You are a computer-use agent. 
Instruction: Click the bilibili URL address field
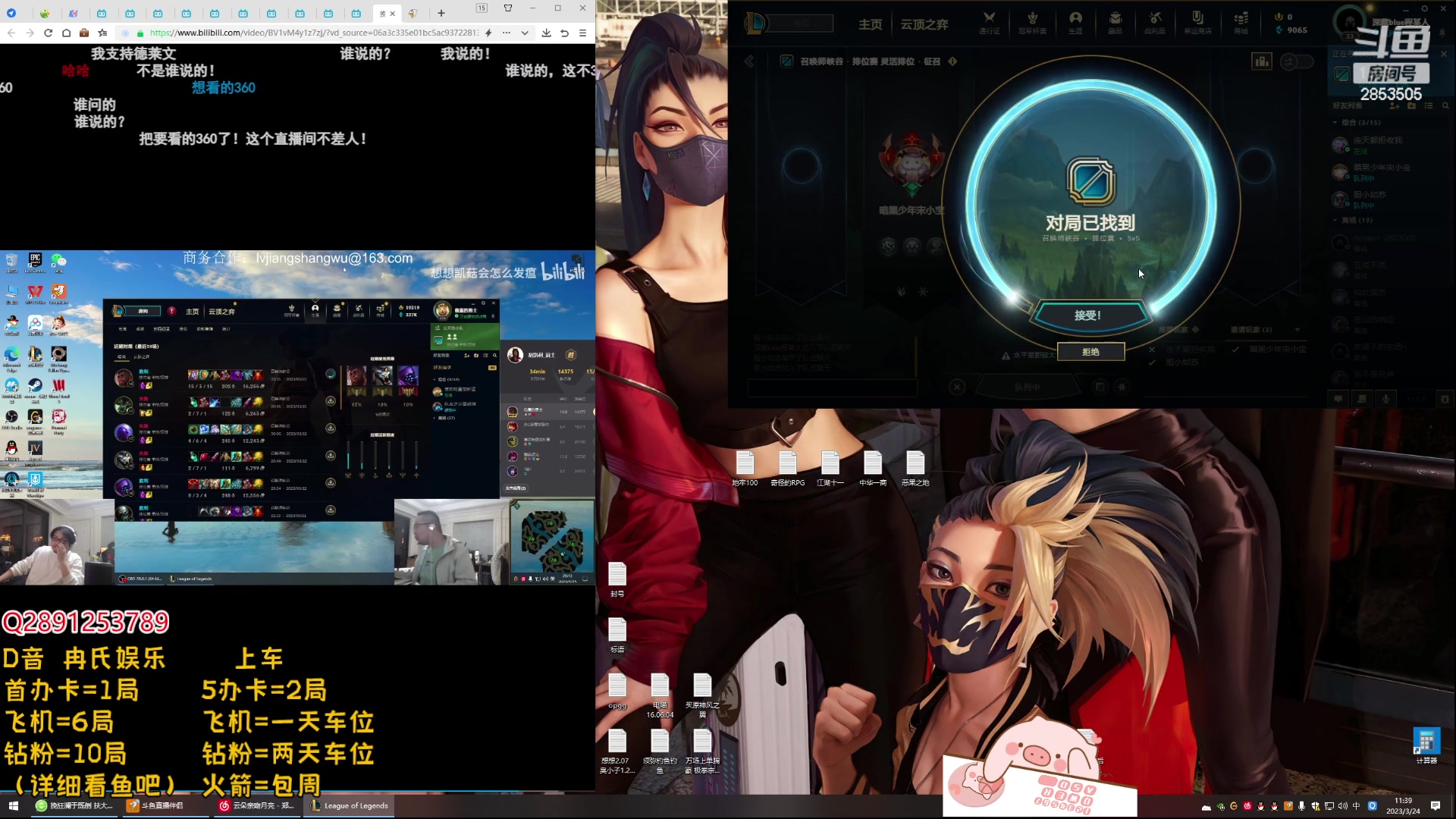point(314,33)
